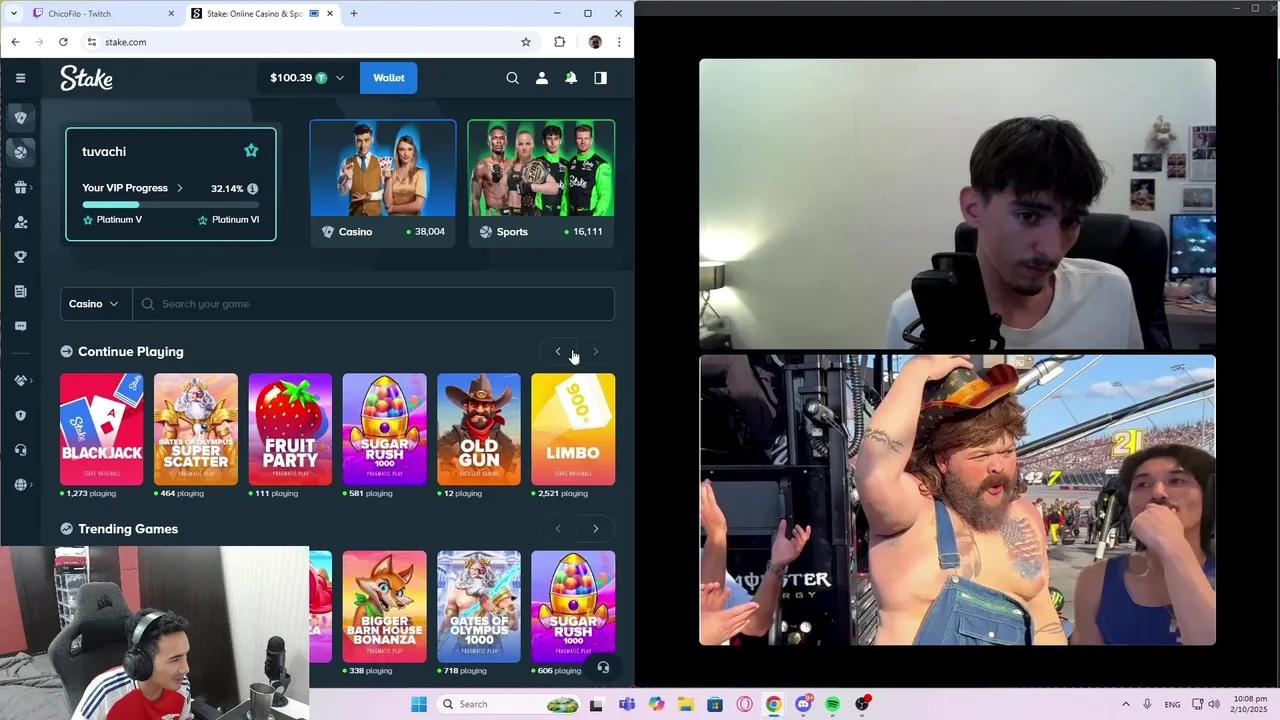The height and width of the screenshot is (720, 1280).
Task: Launch Bigger Barn House Bonanza
Action: coord(385,606)
